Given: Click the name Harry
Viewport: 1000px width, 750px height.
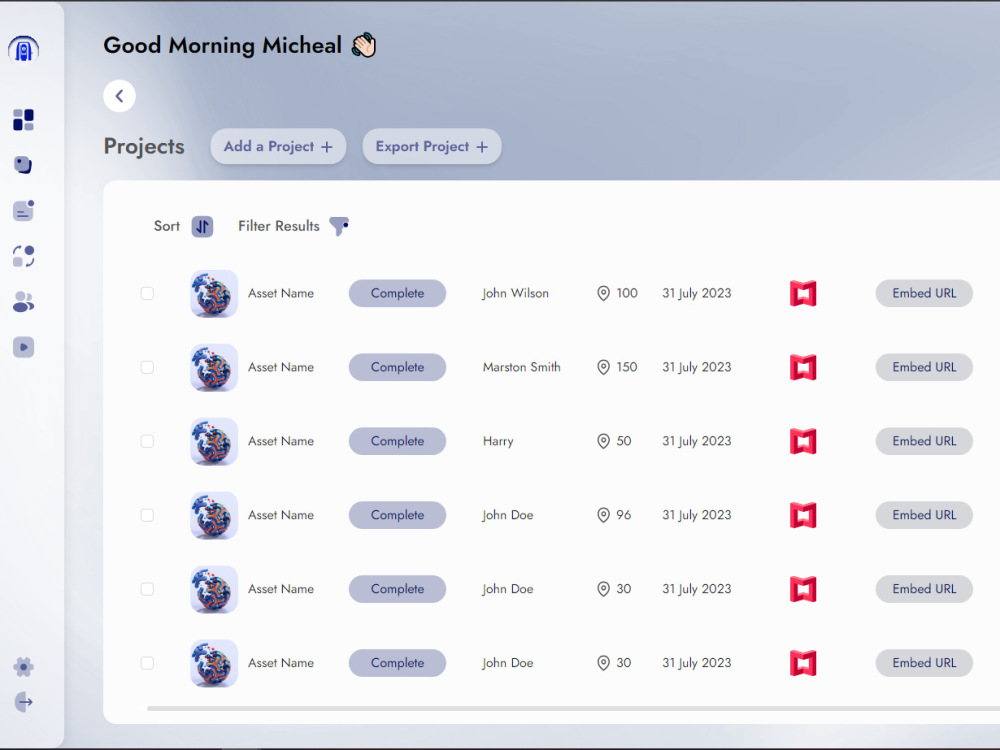Looking at the screenshot, I should [498, 441].
